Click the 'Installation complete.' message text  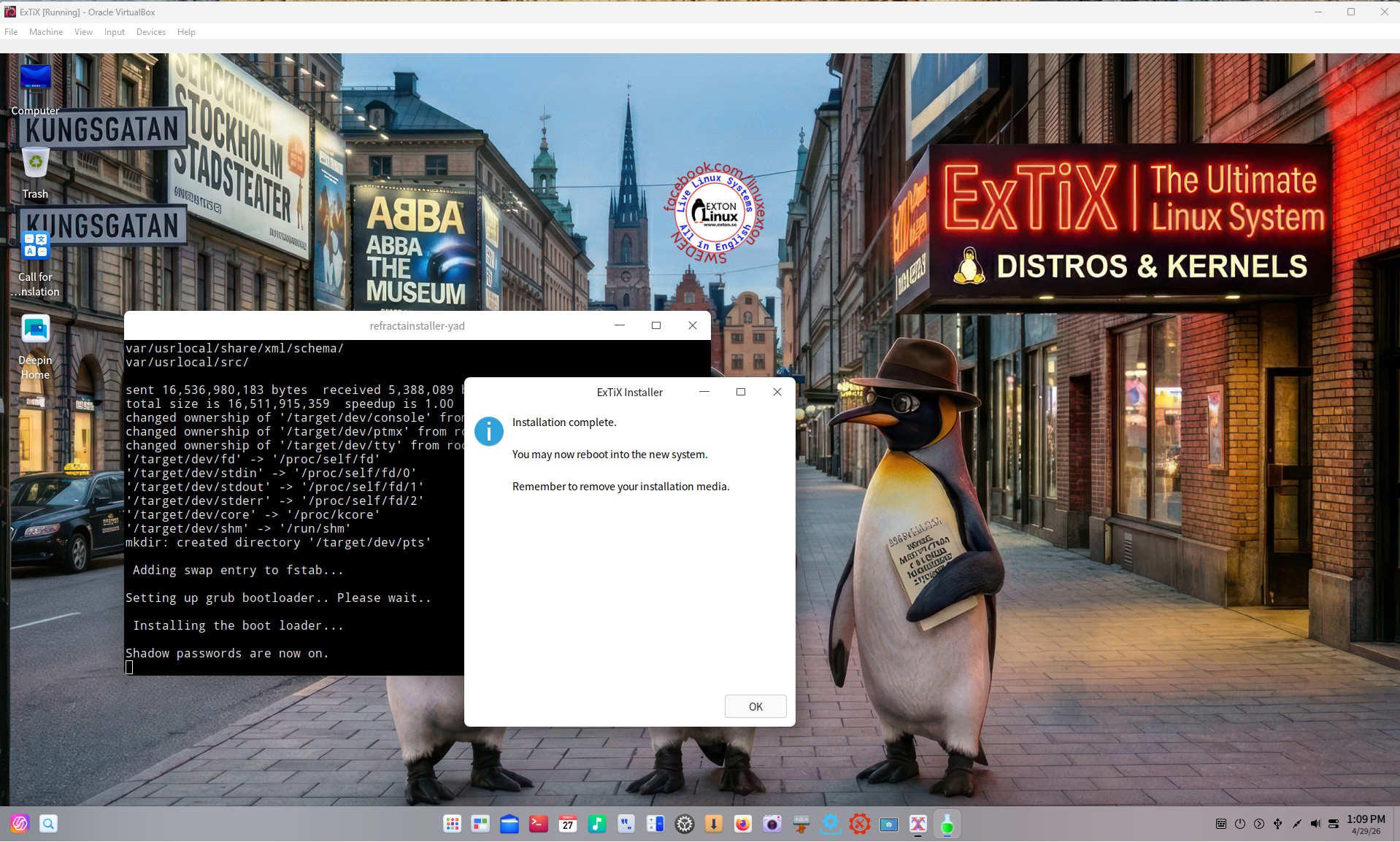564,422
